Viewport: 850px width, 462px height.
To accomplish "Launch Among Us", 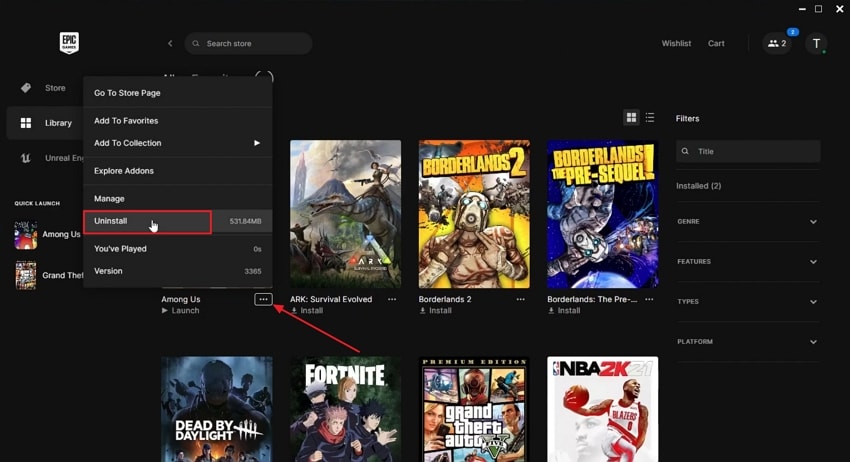I will (x=181, y=311).
